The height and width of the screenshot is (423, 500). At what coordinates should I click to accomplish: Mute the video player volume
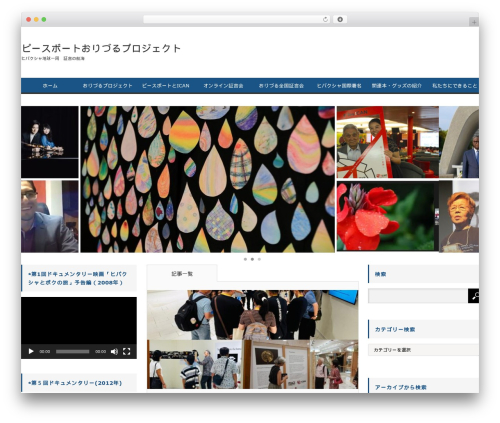pyautogui.click(x=114, y=351)
